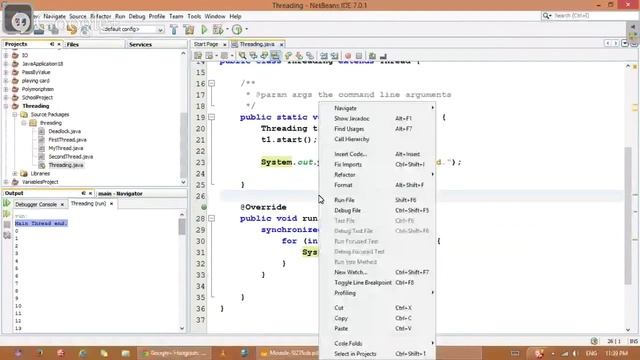Open the Source menu in menu bar
The image size is (640, 360).
[78, 16]
